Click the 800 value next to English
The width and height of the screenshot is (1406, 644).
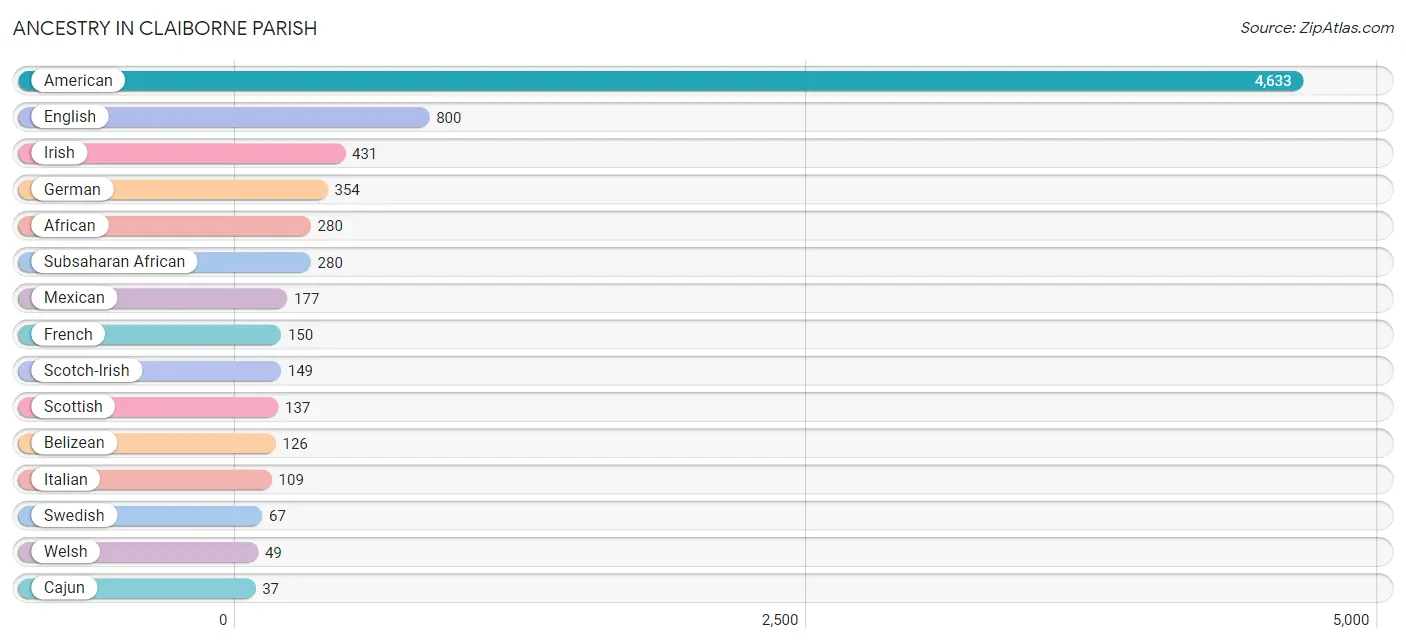click(449, 118)
